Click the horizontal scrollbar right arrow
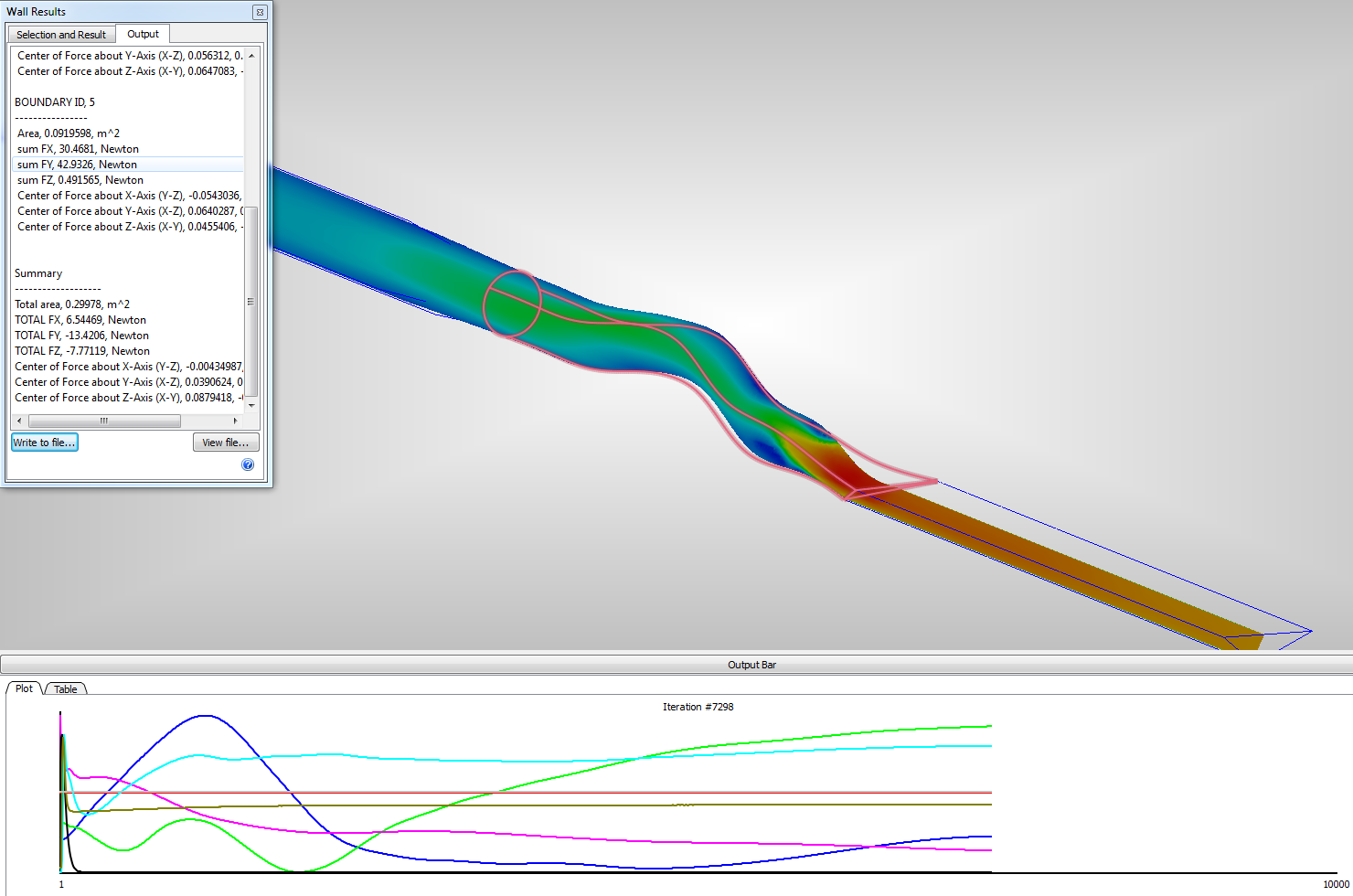This screenshot has width=1353, height=896. 236,421
